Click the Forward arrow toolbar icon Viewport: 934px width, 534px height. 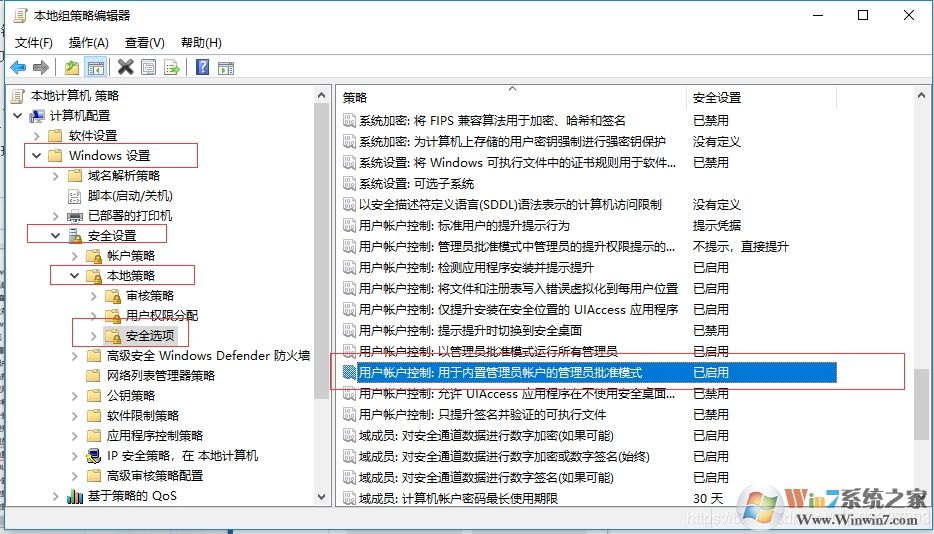(x=41, y=67)
